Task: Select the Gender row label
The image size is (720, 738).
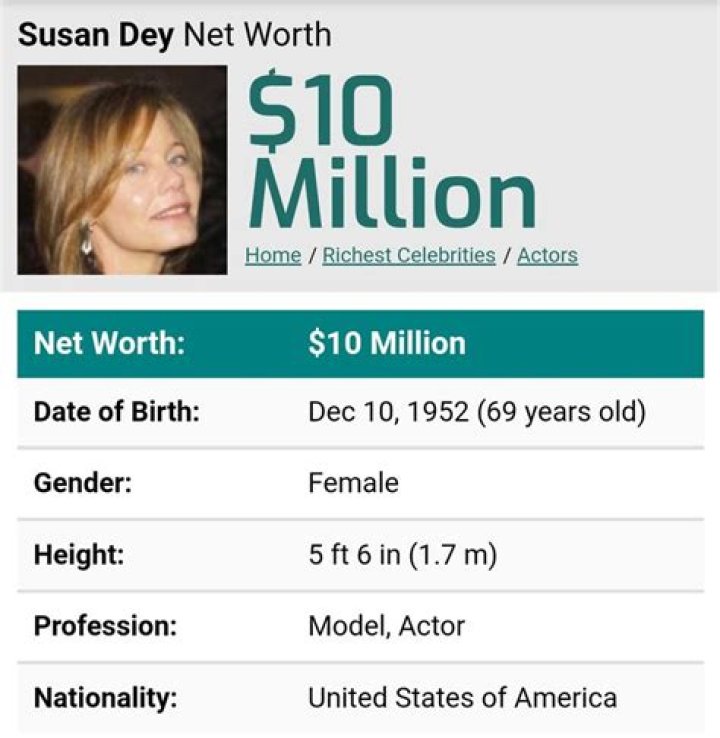Action: coord(83,483)
